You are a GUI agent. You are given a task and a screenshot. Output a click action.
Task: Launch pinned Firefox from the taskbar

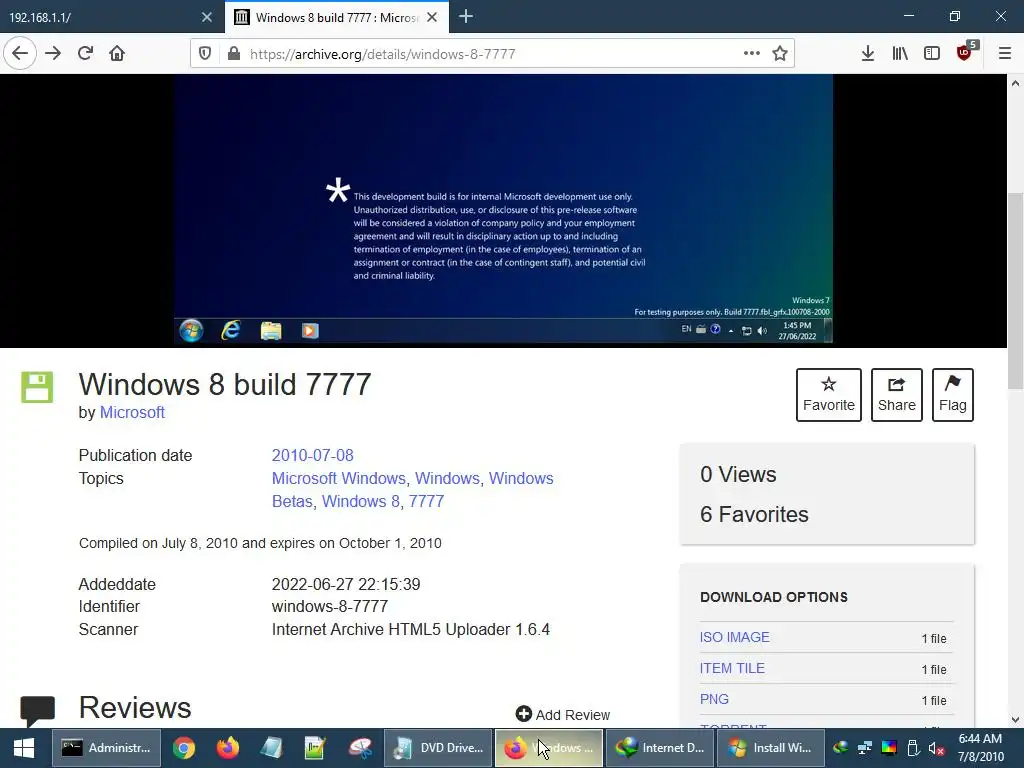[x=228, y=748]
